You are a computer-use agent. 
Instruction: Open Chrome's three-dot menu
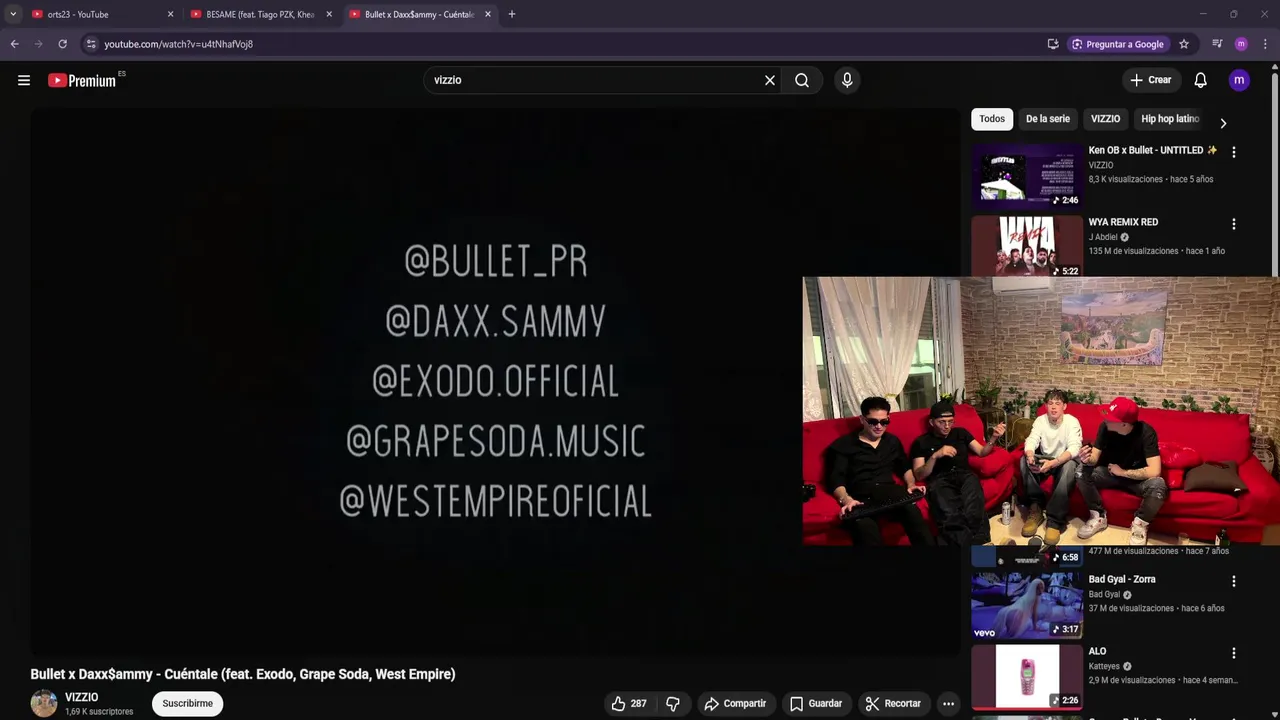[1266, 44]
